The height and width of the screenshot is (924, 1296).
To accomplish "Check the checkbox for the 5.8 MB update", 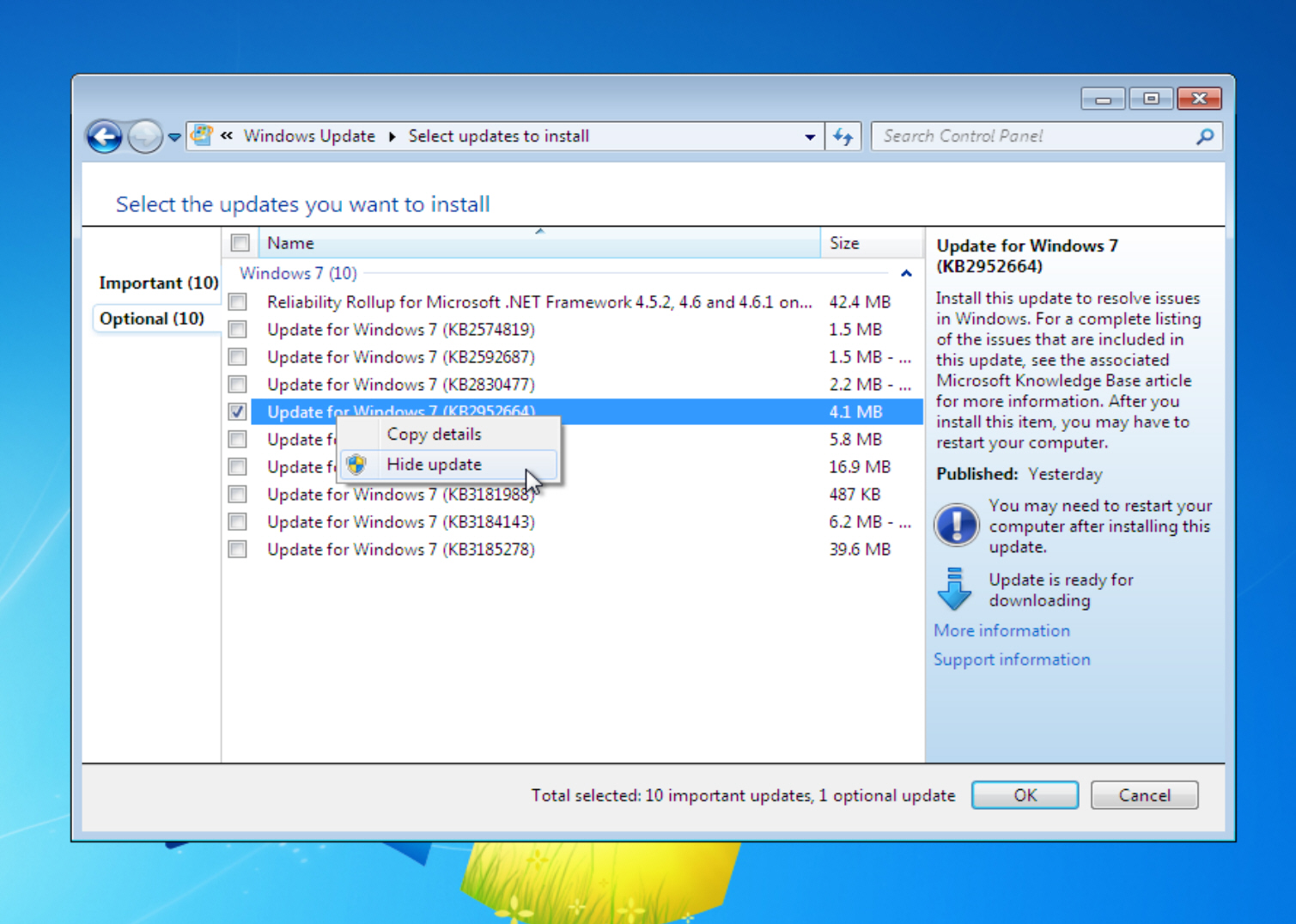I will coord(238,439).
